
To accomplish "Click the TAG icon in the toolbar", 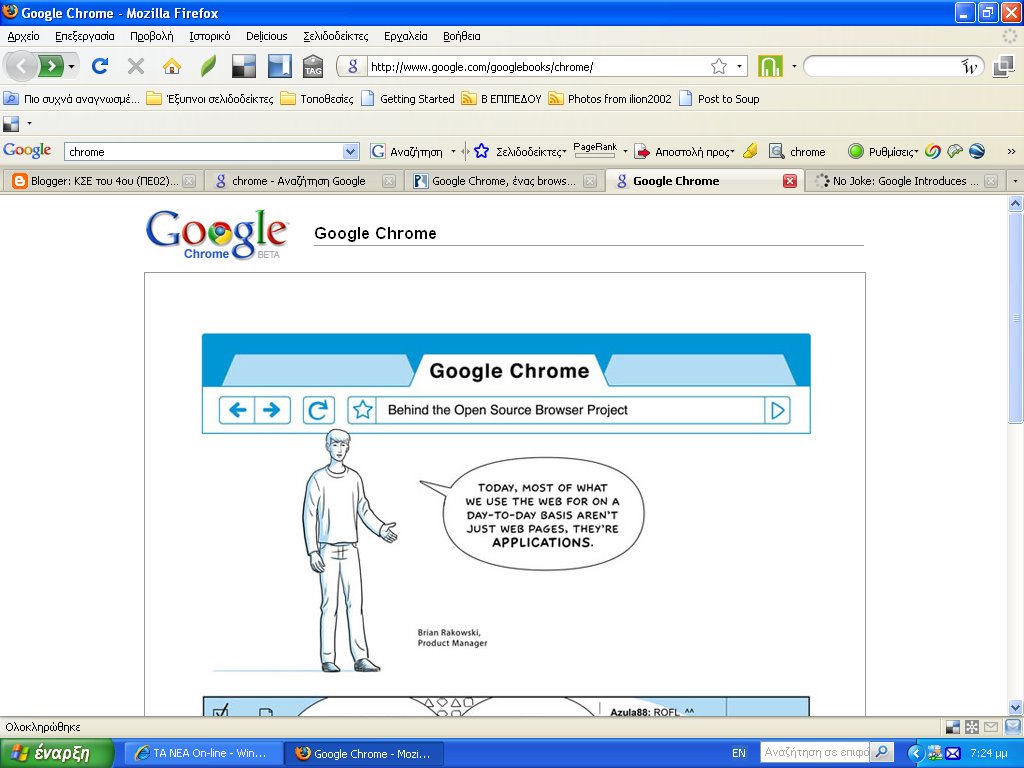I will tap(313, 66).
